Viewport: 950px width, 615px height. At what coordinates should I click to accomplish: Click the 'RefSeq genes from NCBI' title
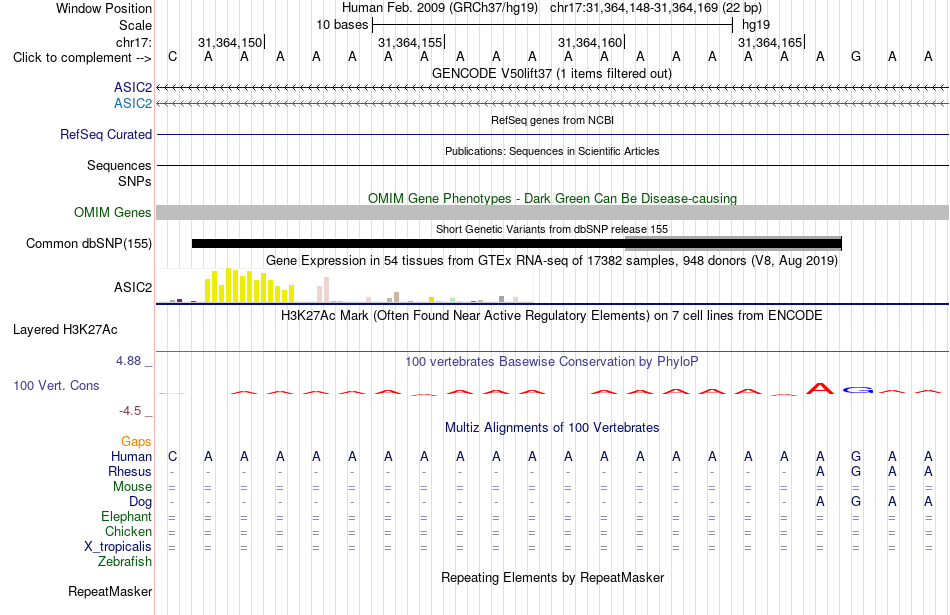coord(552,120)
